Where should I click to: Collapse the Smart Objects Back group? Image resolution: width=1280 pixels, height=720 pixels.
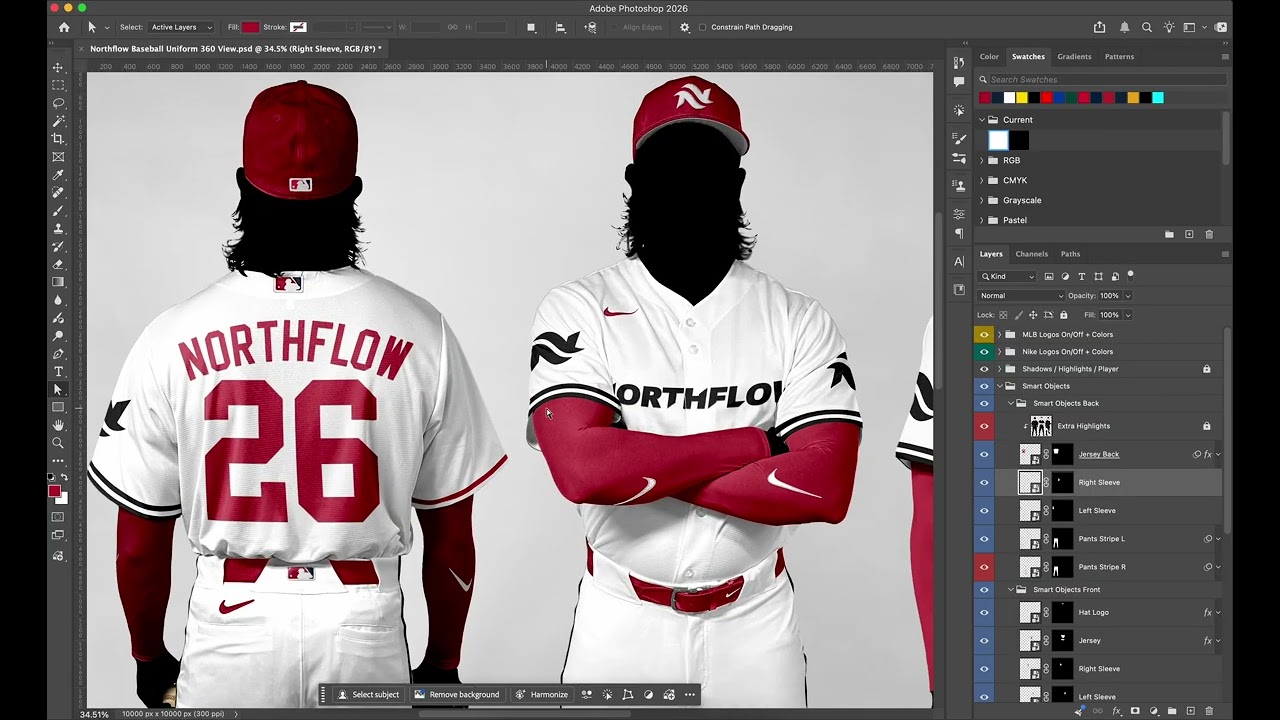[1010, 403]
